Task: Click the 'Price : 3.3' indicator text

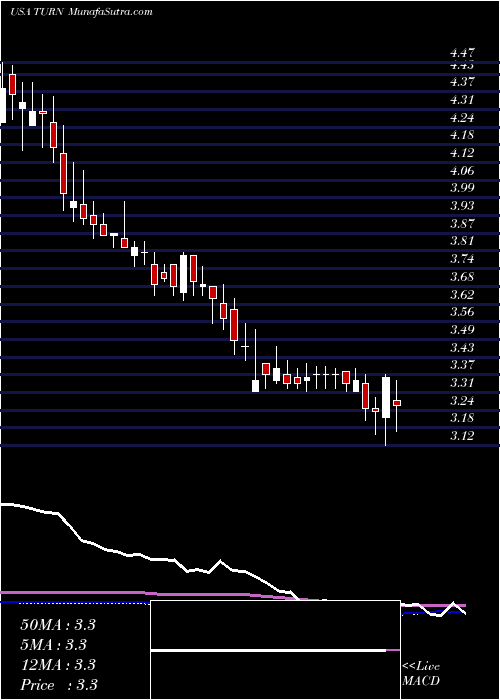Action: click(x=59, y=685)
